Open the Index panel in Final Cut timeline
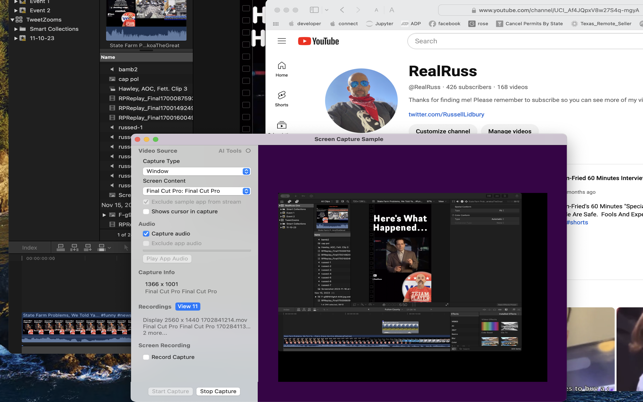The width and height of the screenshot is (643, 402). (x=30, y=247)
